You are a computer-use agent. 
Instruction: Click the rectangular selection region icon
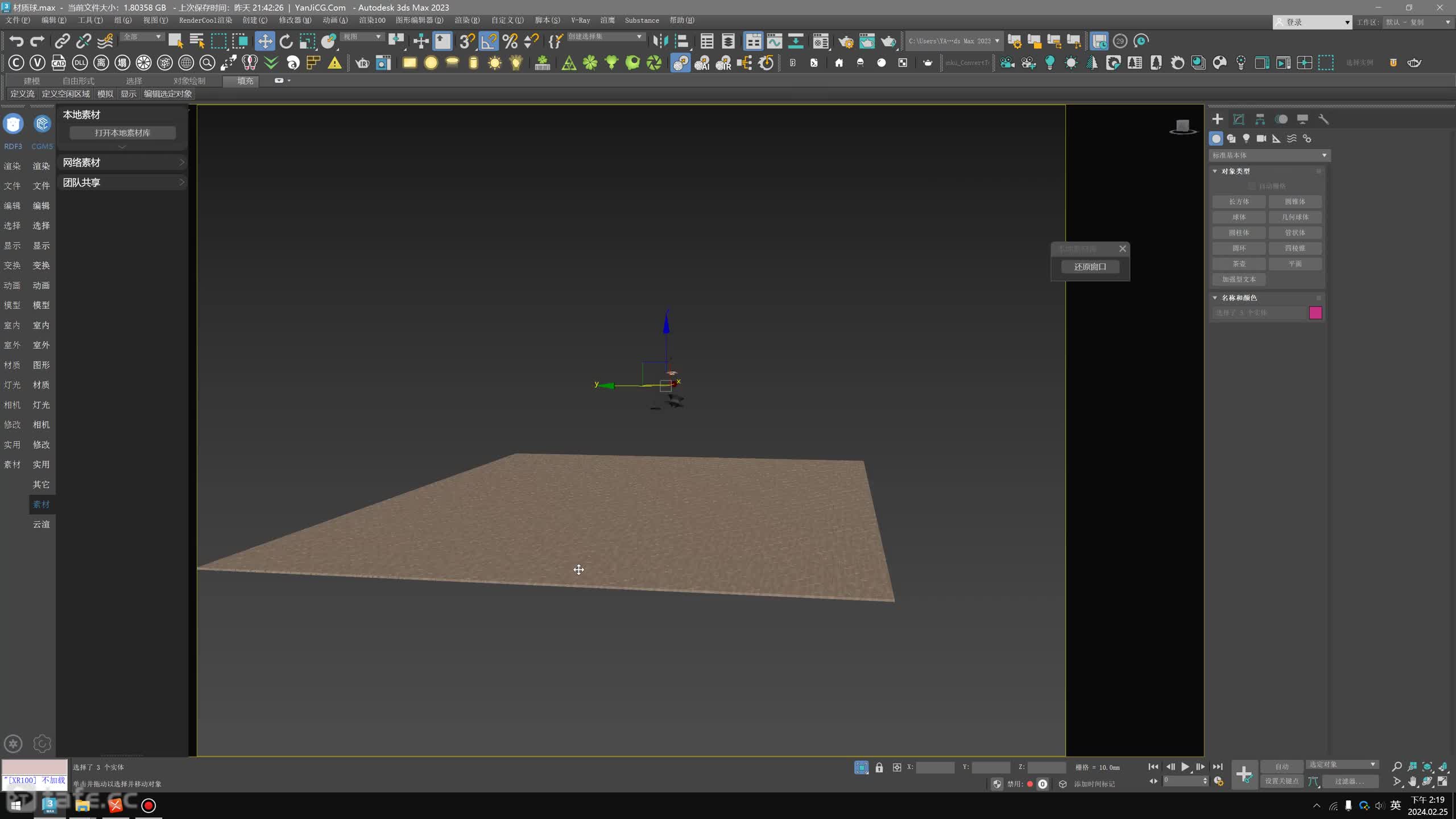pos(218,41)
